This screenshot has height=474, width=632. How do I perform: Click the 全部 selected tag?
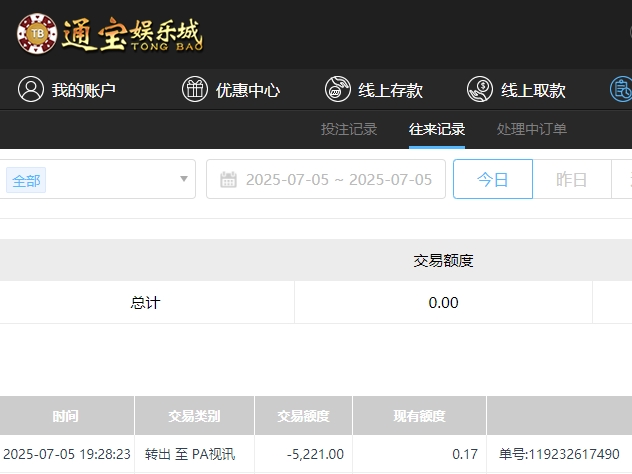pos(26,180)
